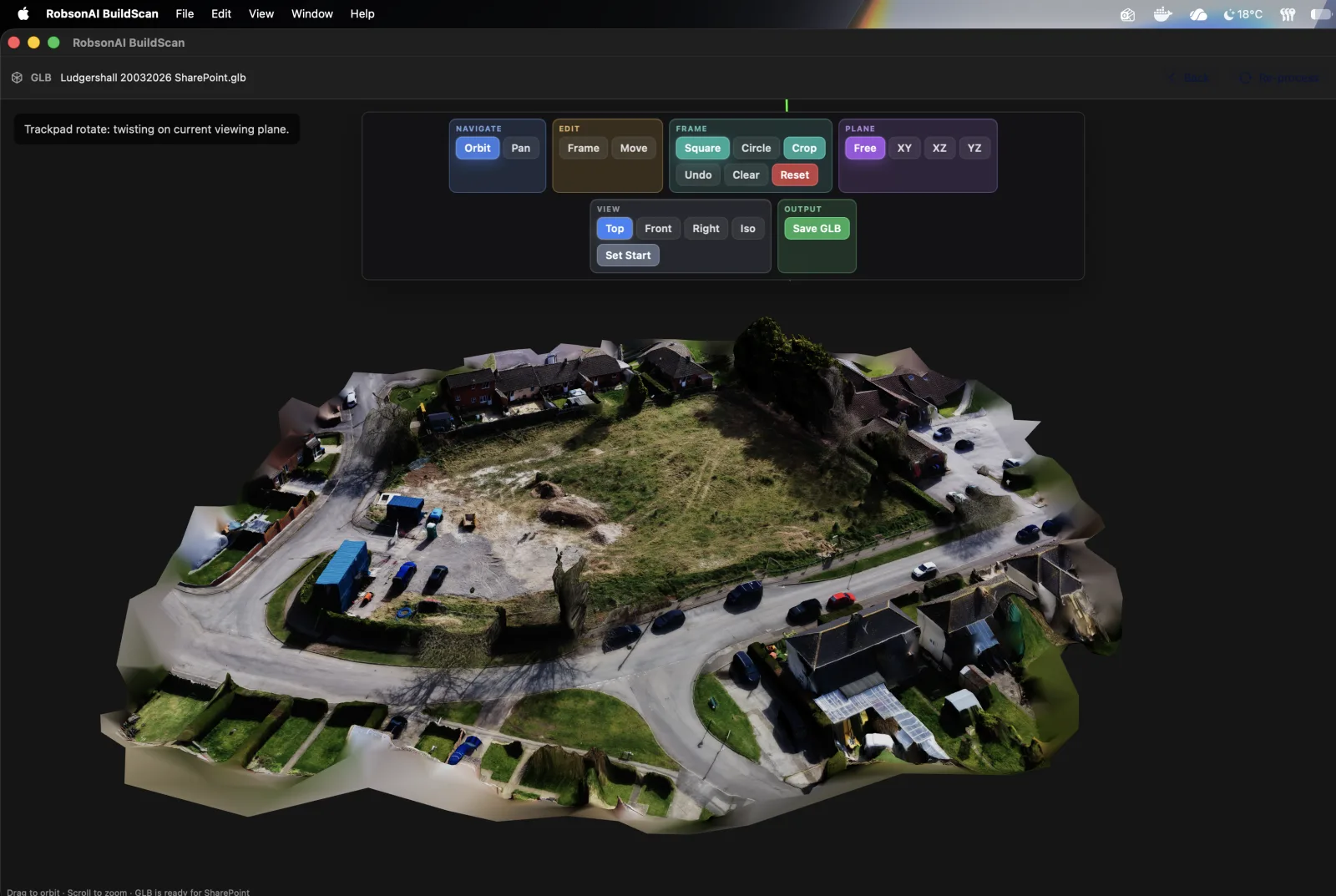Click the keys menu bar icon
The height and width of the screenshot is (896, 1336).
tap(1288, 14)
